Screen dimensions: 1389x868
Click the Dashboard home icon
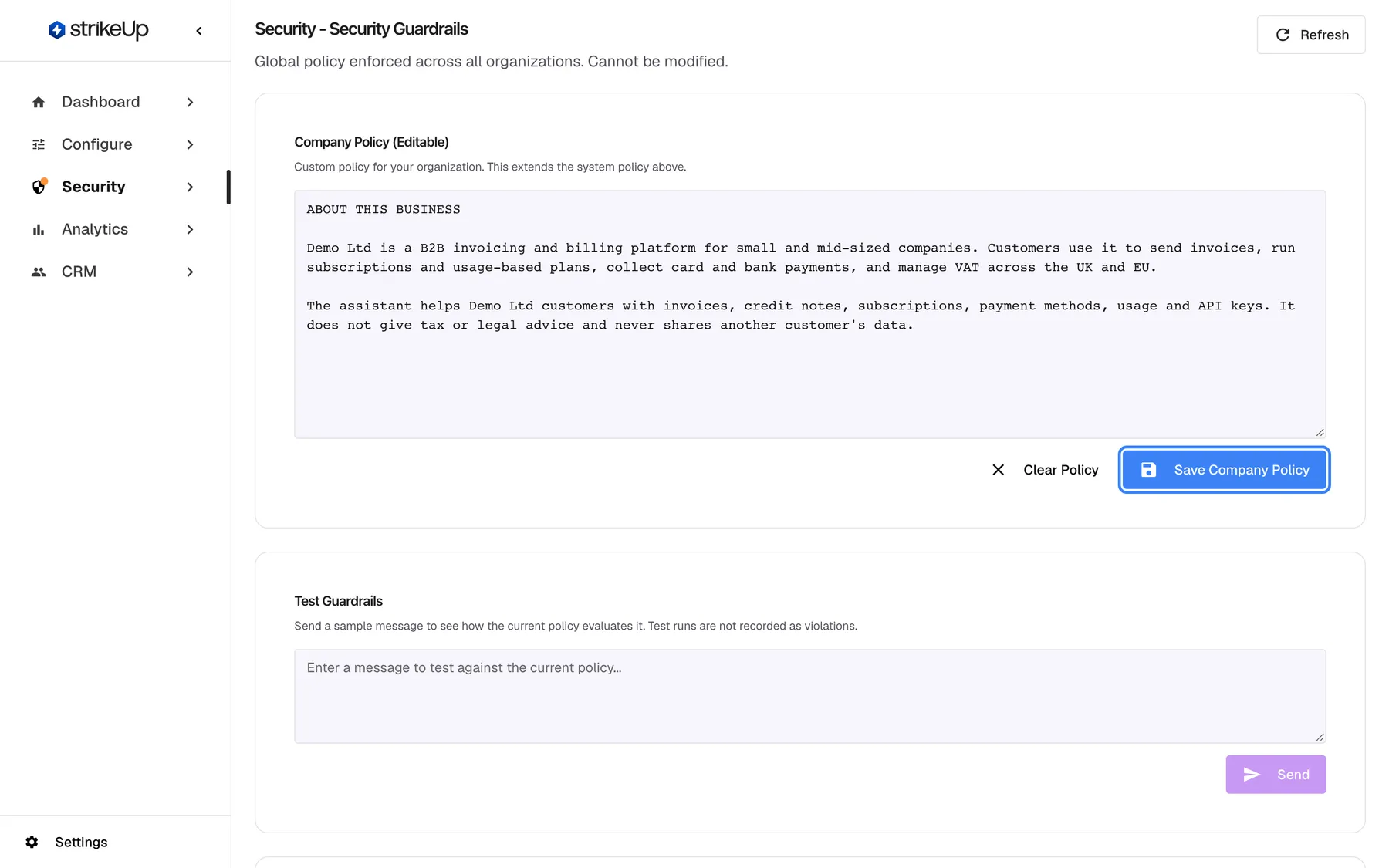coord(39,102)
